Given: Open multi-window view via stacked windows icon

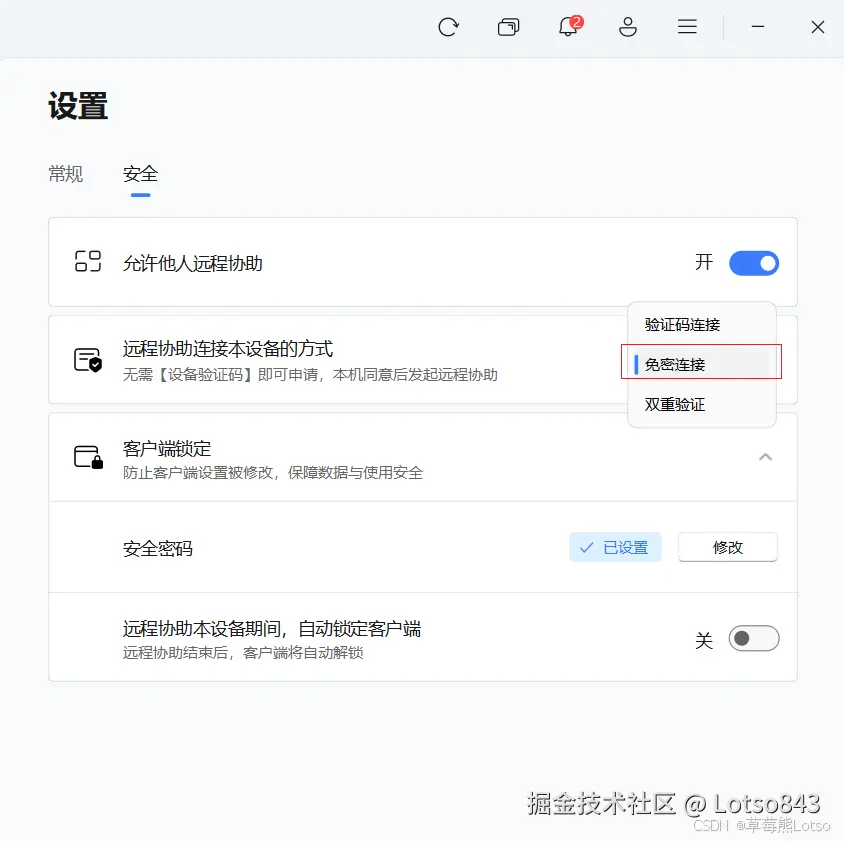Looking at the screenshot, I should coord(508,27).
